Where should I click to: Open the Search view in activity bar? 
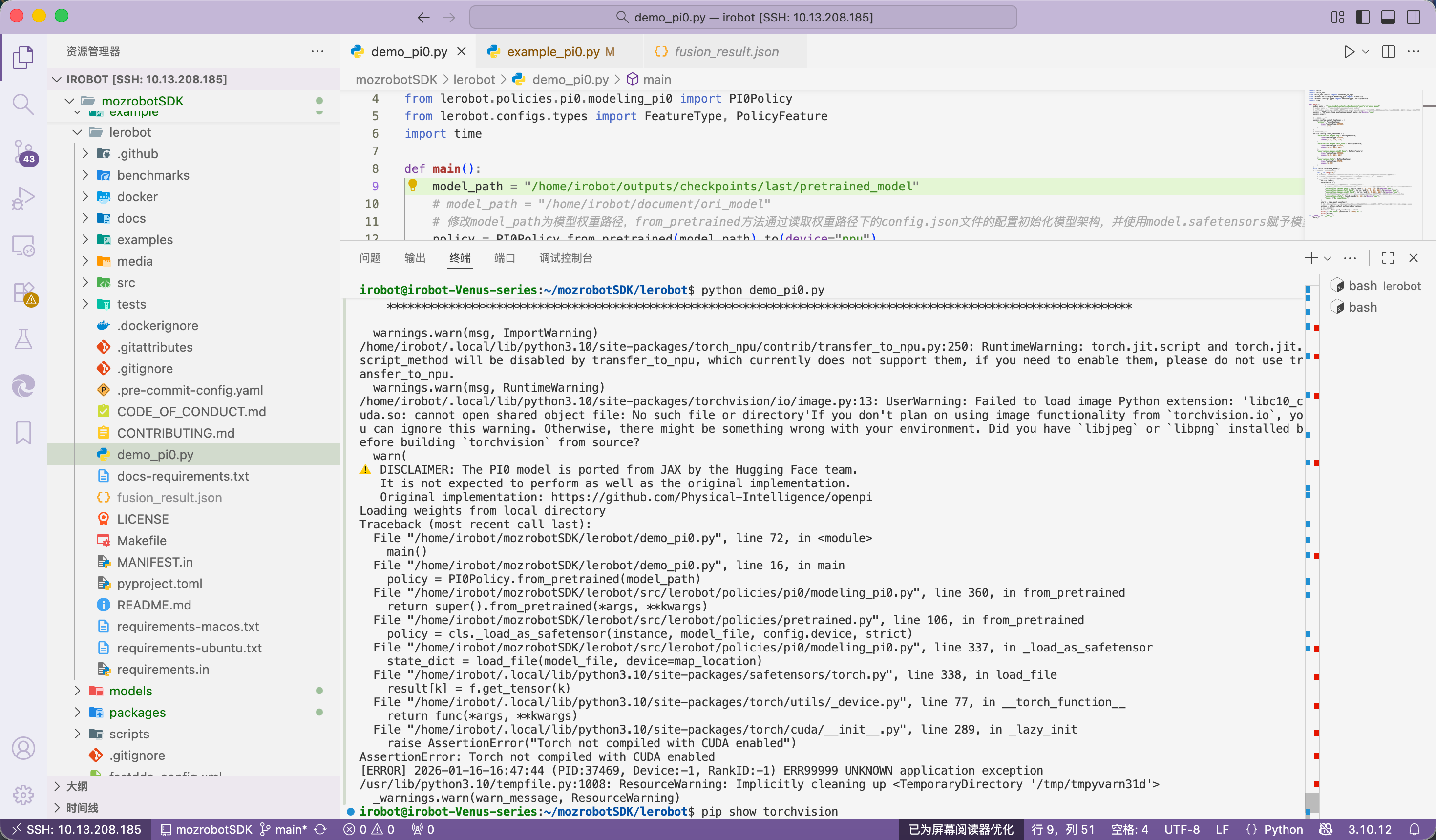coord(23,105)
